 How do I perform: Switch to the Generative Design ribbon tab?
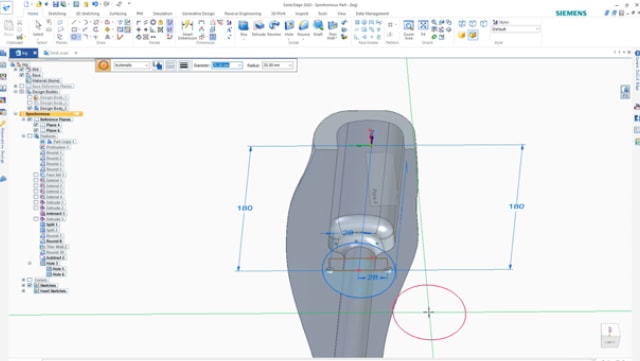tap(198, 13)
